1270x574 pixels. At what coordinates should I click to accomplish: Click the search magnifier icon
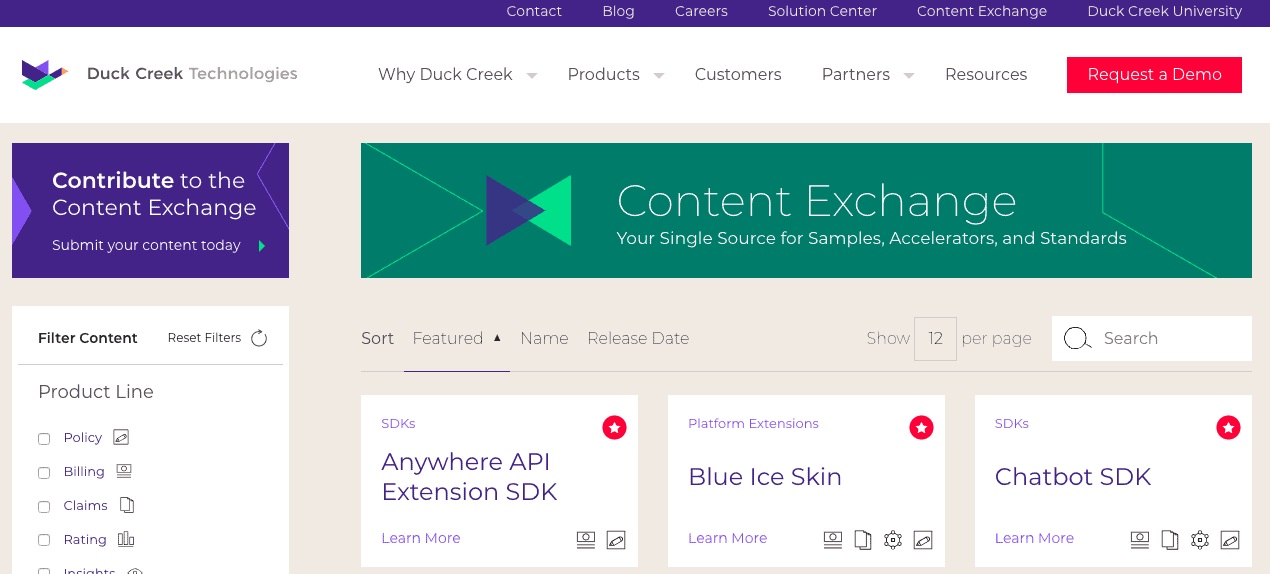pos(1077,338)
